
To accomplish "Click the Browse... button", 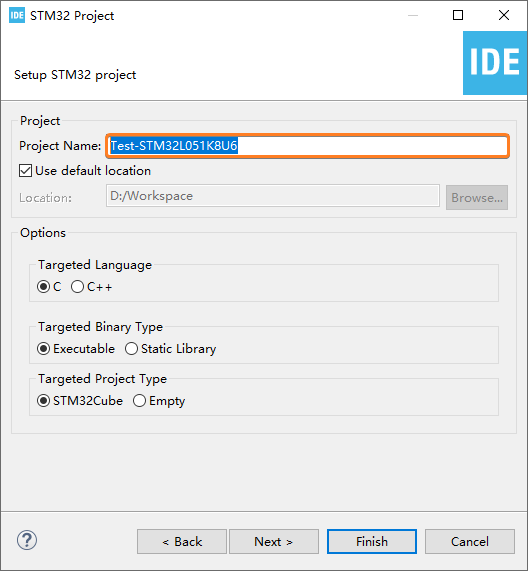I will (477, 197).
